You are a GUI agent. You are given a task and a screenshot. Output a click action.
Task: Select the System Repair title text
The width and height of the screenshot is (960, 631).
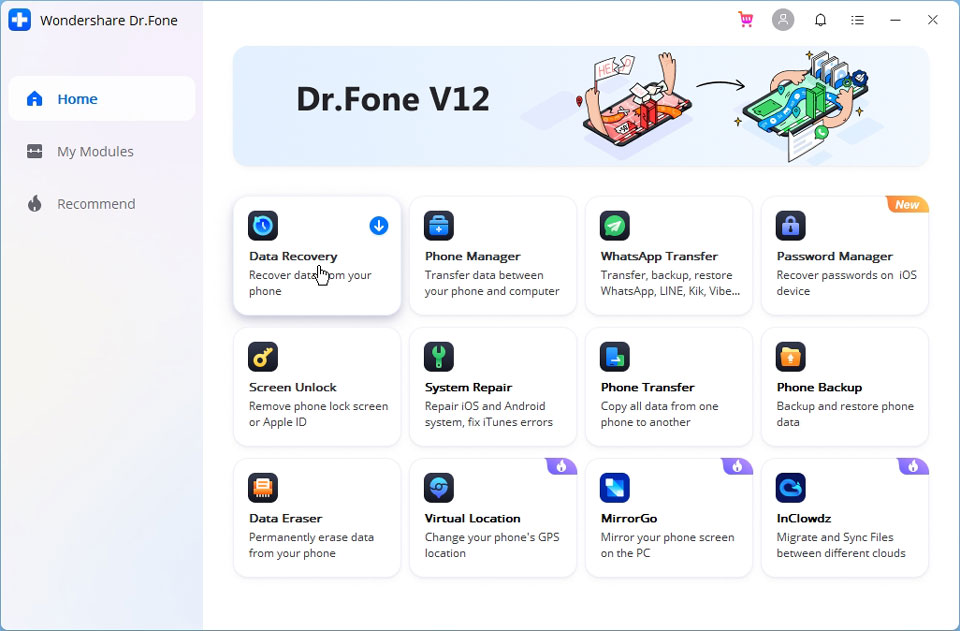(x=468, y=387)
